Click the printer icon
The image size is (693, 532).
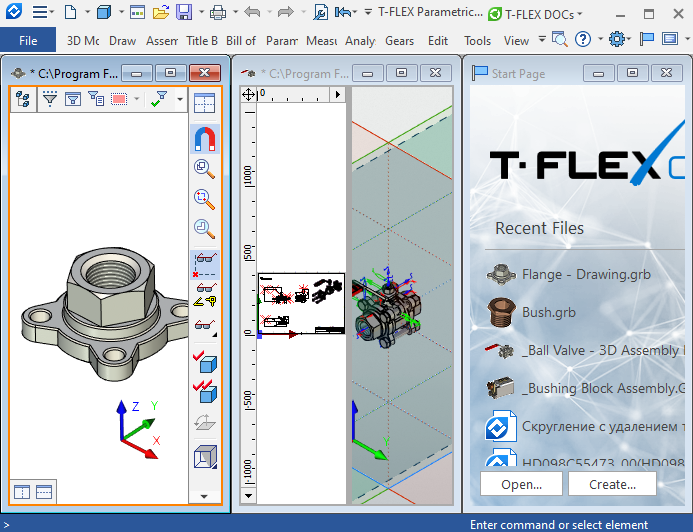[x=218, y=12]
